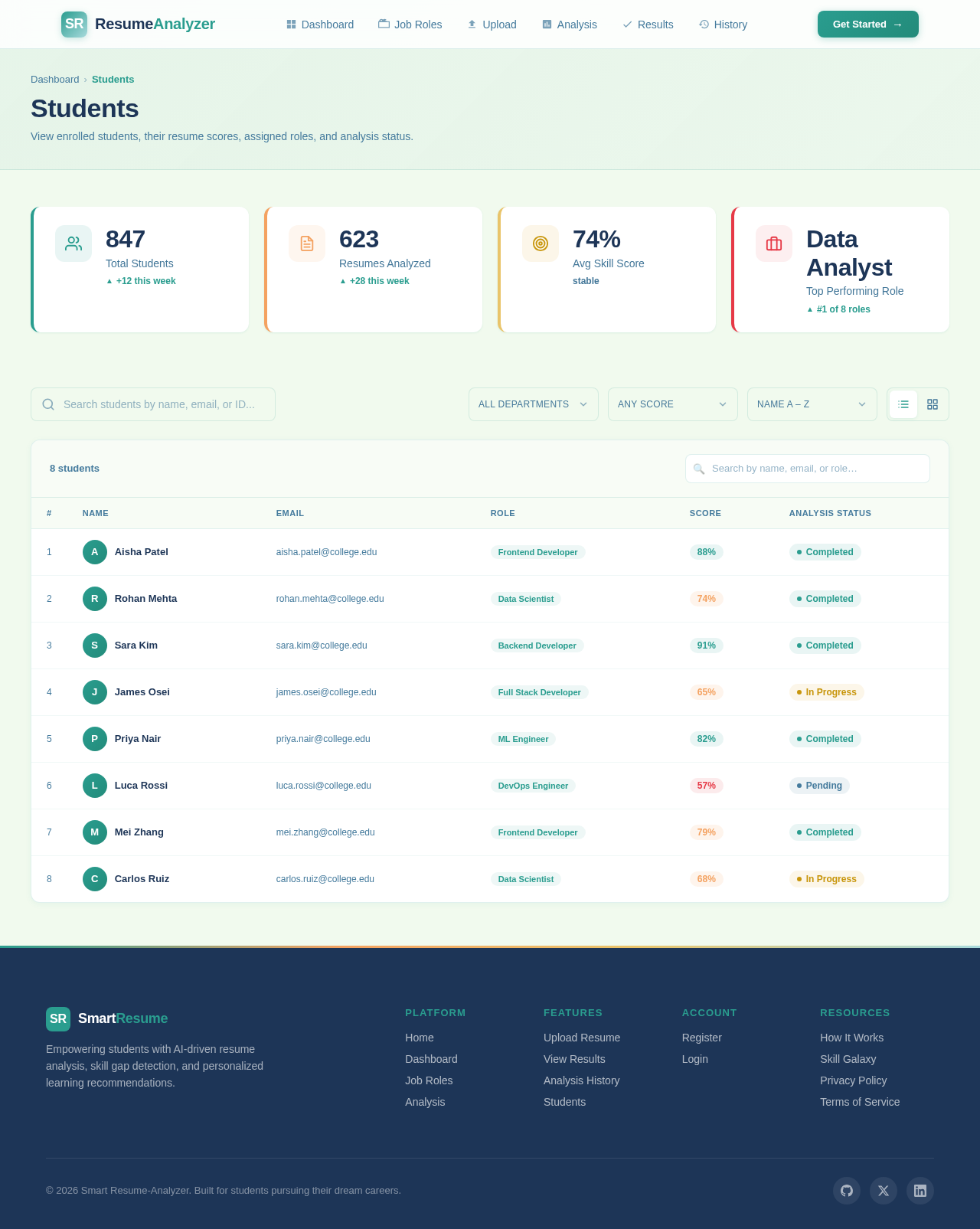Open Job Roles nav item
The width and height of the screenshot is (980, 1229).
point(410,25)
